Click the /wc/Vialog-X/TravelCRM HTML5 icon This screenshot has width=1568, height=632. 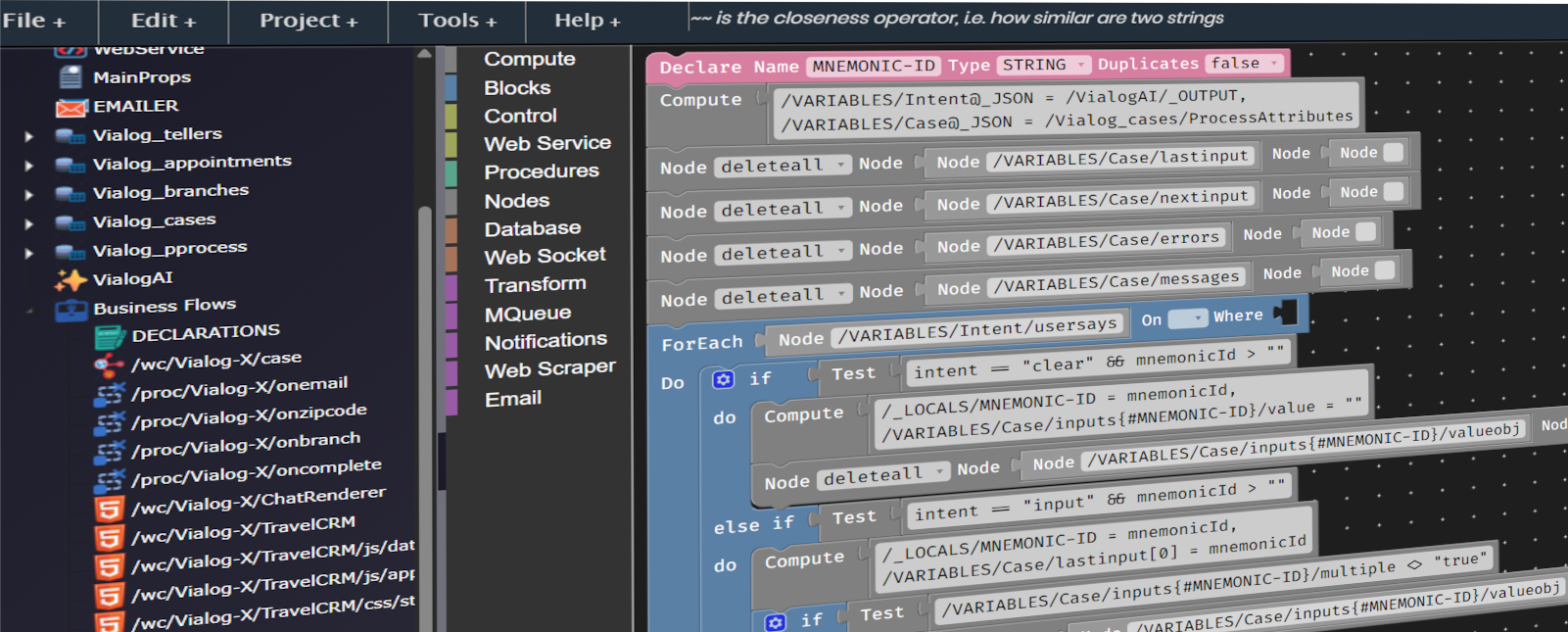[110, 538]
